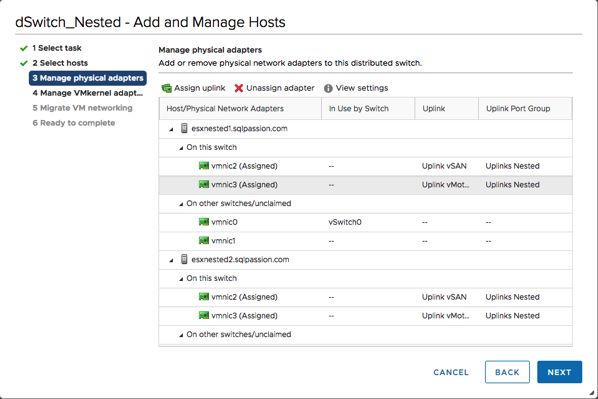The height and width of the screenshot is (399, 598).
Task: Select vmnic2 (Assigned) row under esxnested2
Action: click(365, 297)
